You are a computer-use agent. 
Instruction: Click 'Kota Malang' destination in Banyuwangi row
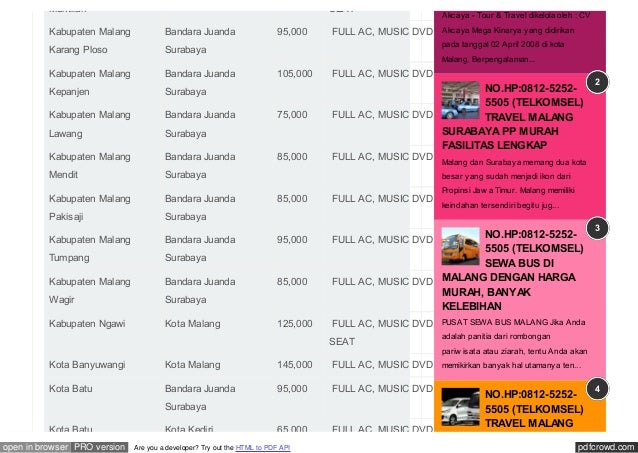pos(192,365)
